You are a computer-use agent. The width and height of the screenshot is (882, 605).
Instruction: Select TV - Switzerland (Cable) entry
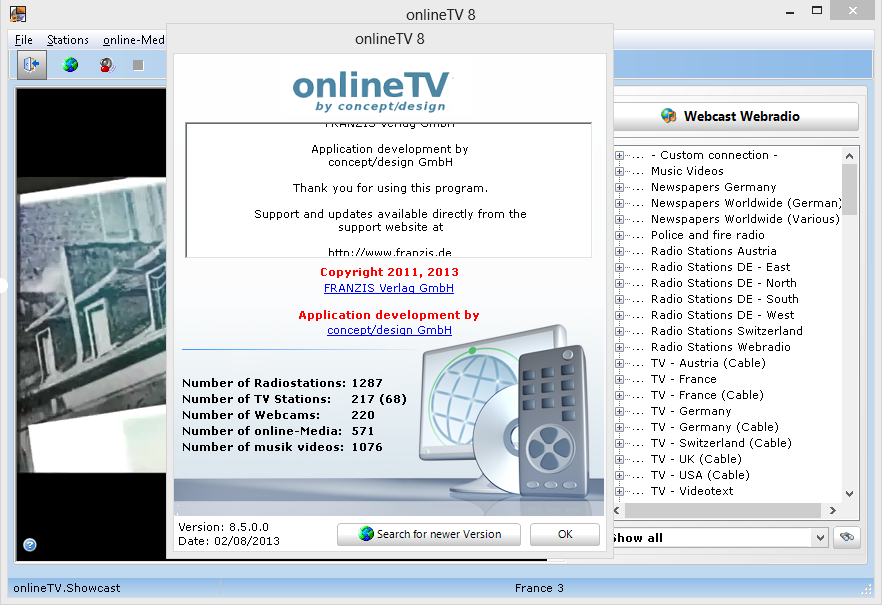pos(721,443)
